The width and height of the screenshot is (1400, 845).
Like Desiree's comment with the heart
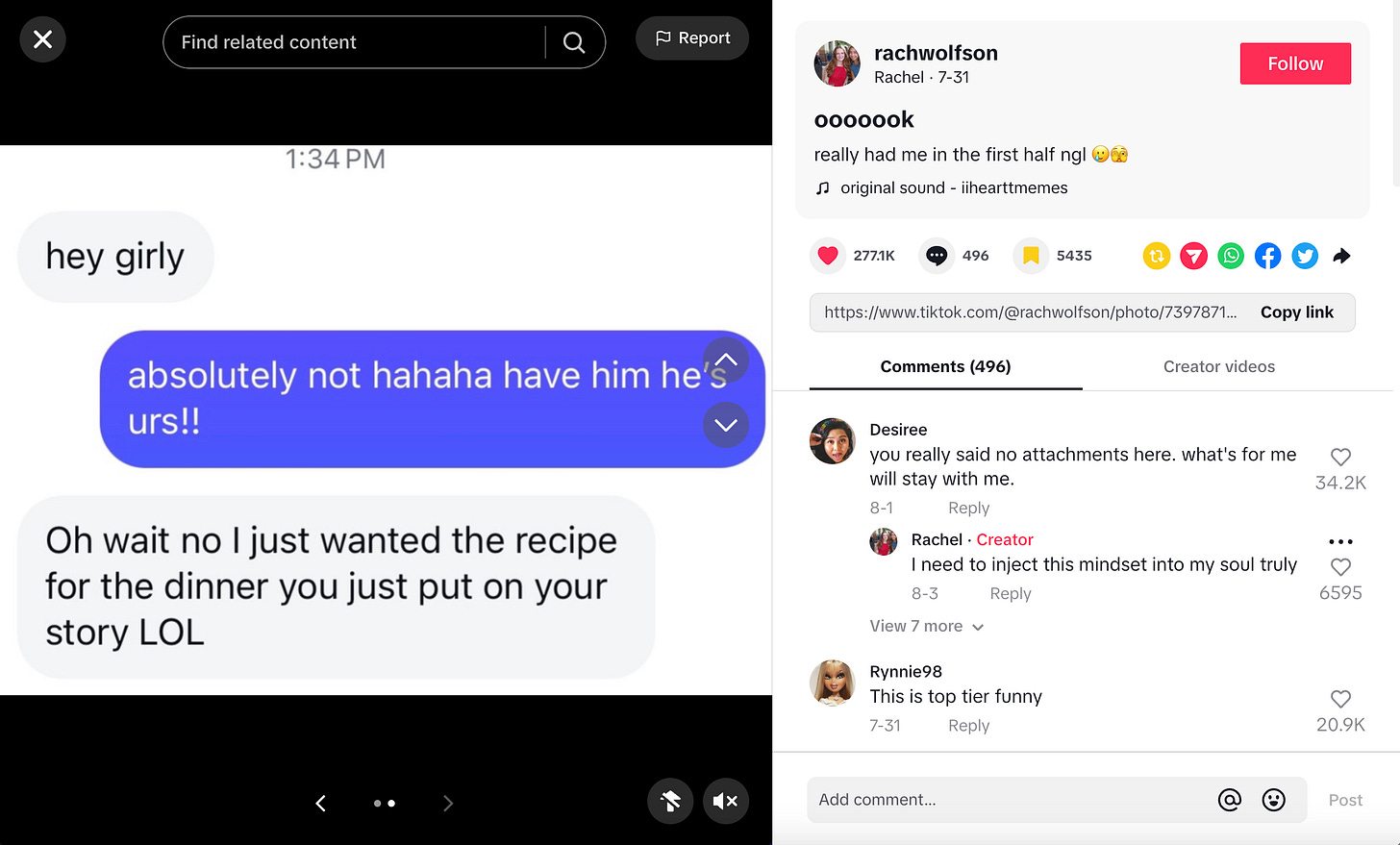point(1340,458)
